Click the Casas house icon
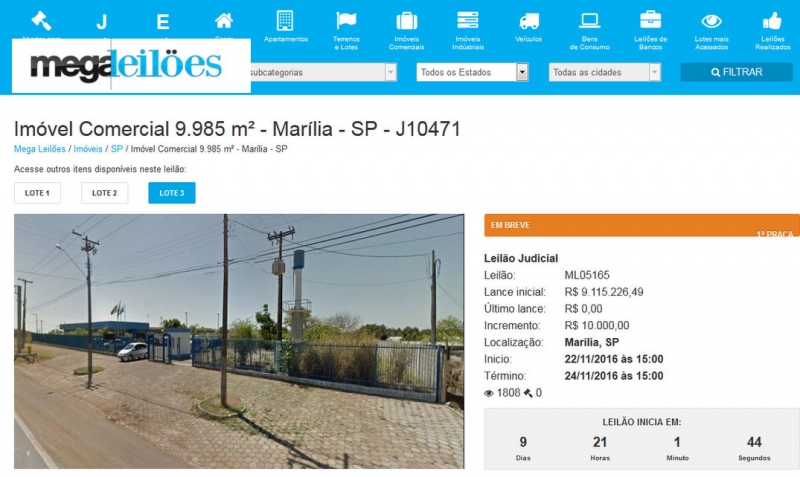Screen dimensions: 800x477 [x=223, y=21]
